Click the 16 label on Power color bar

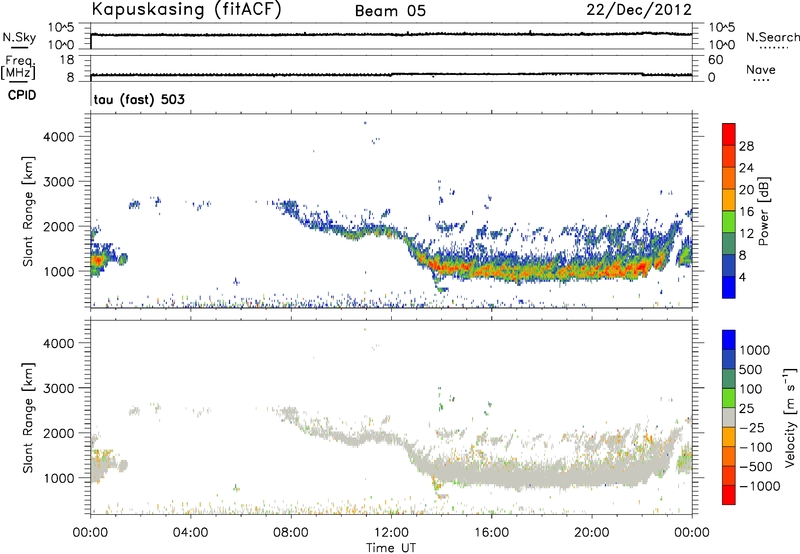pyautogui.click(x=746, y=211)
